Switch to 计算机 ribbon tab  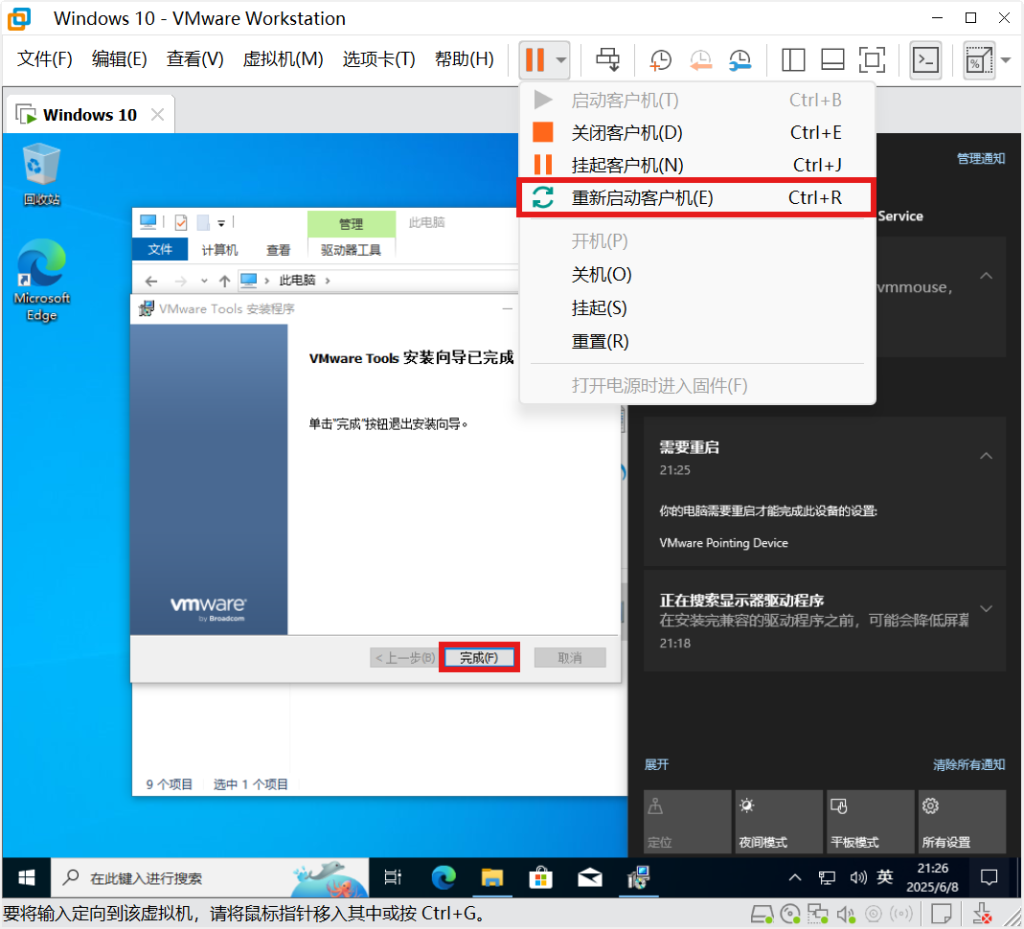(x=219, y=250)
